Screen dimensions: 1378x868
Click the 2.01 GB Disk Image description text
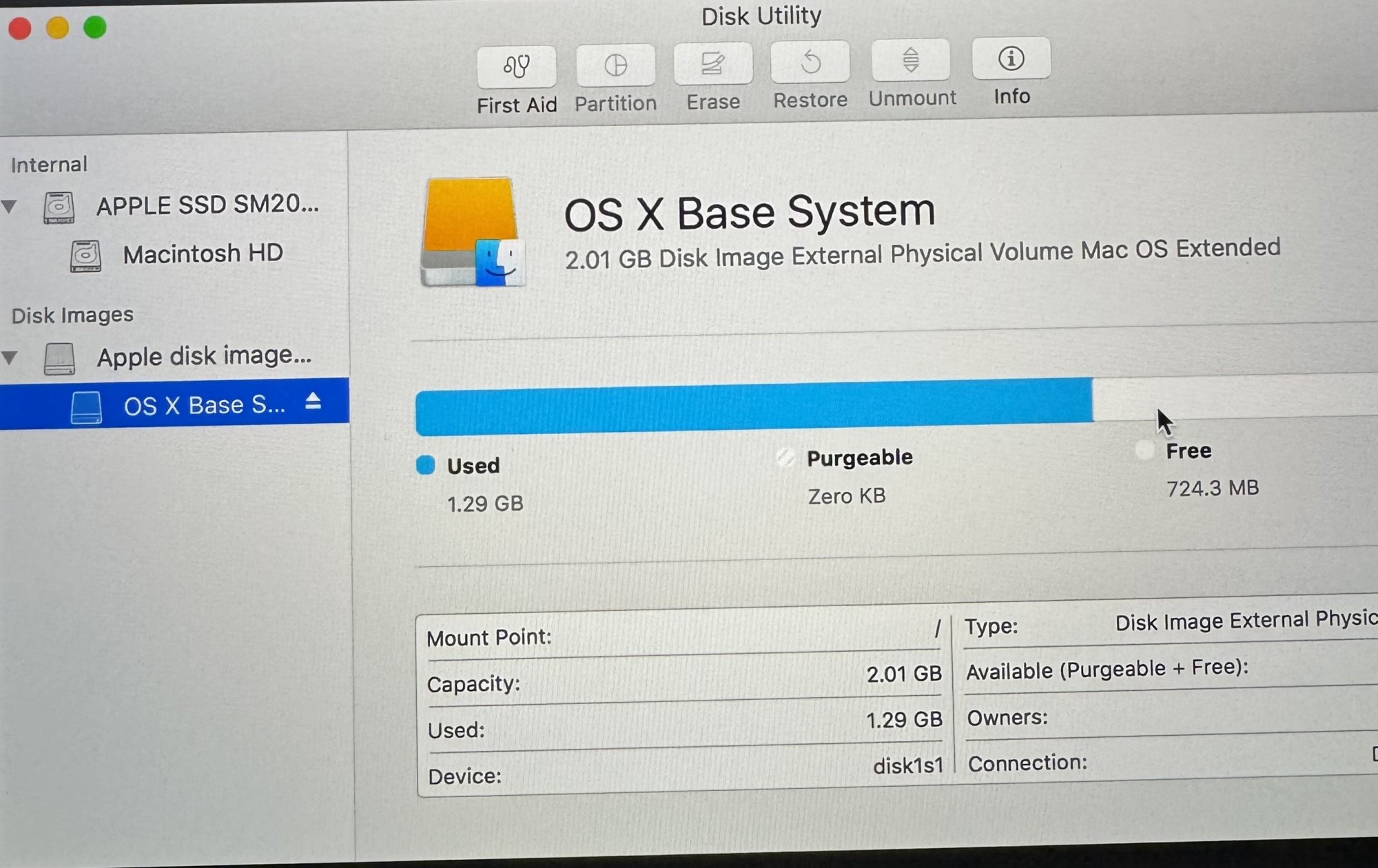923,254
